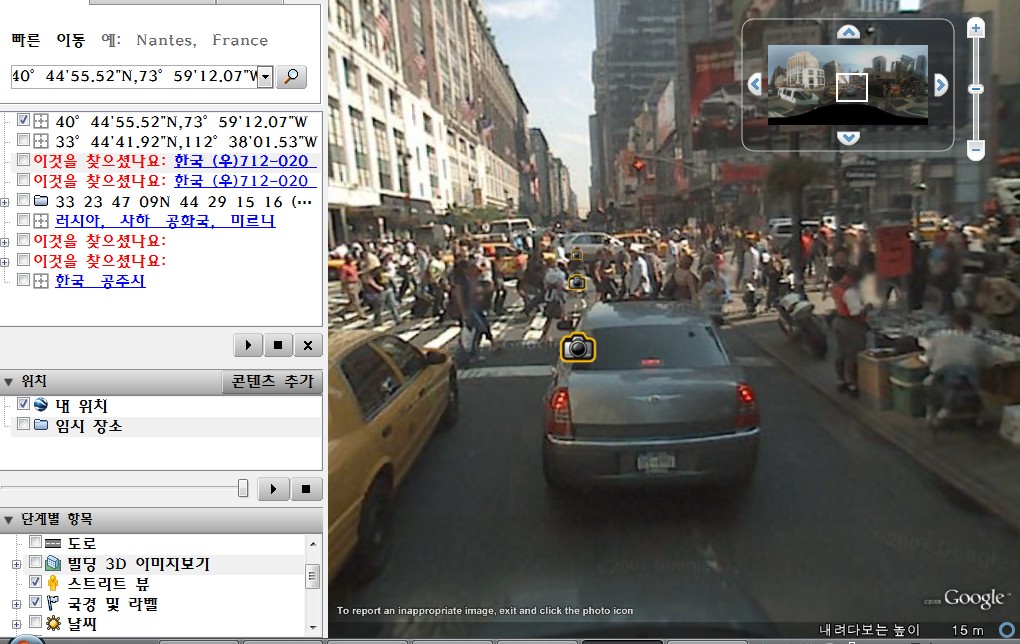Image resolution: width=1020 pixels, height=644 pixels.
Task: Pan street view right with arrow
Action: pos(941,85)
